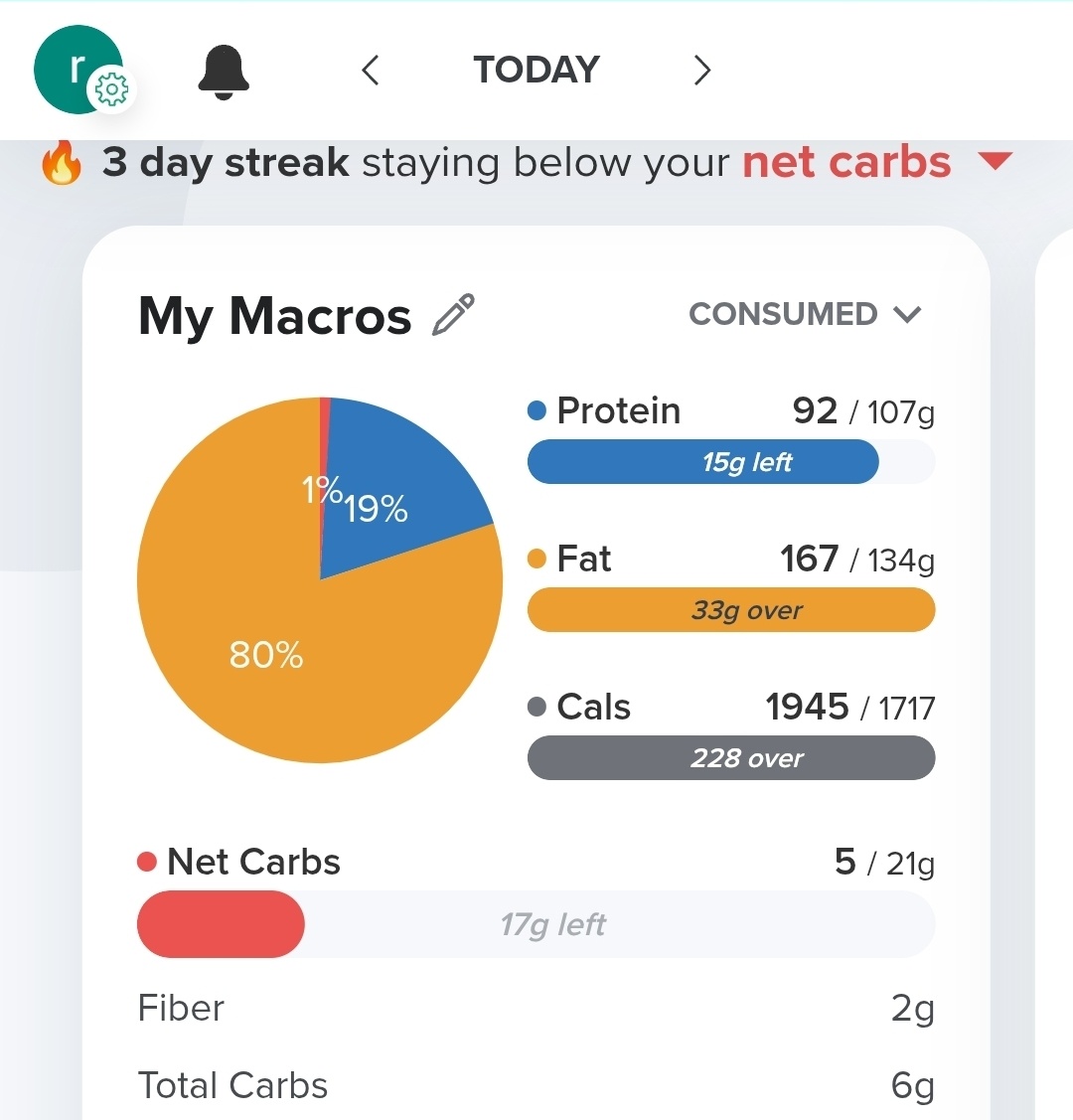Edit My Macros pencil icon
This screenshot has height=1120, width=1073.
454,315
